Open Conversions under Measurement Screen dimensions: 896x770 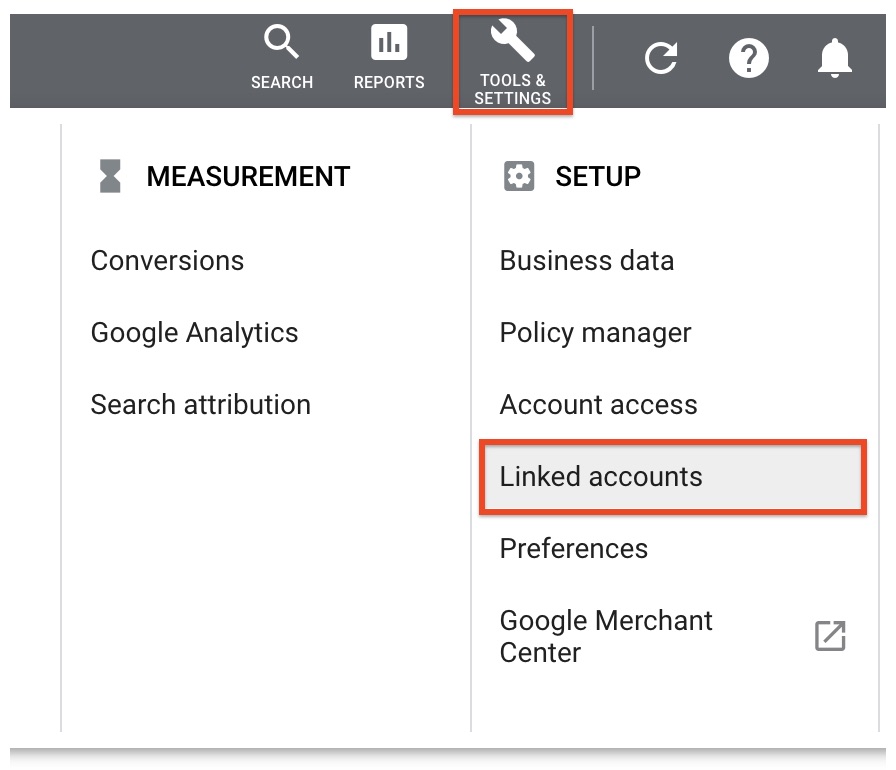pyautogui.click(x=167, y=260)
